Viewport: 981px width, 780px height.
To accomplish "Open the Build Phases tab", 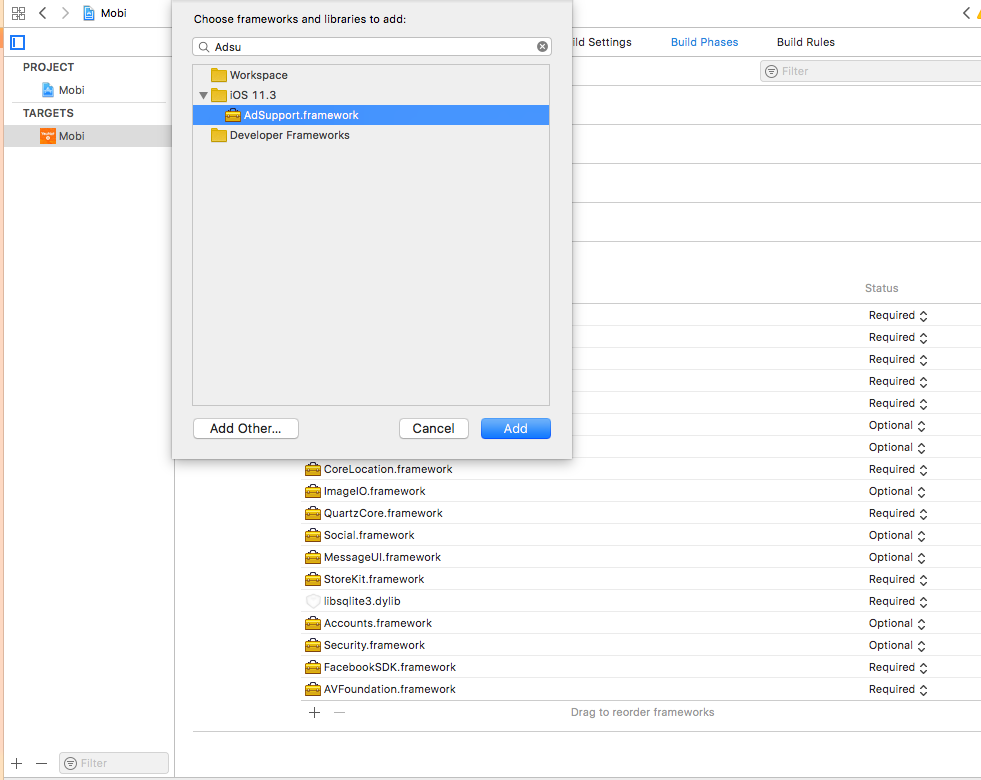I will pos(704,42).
